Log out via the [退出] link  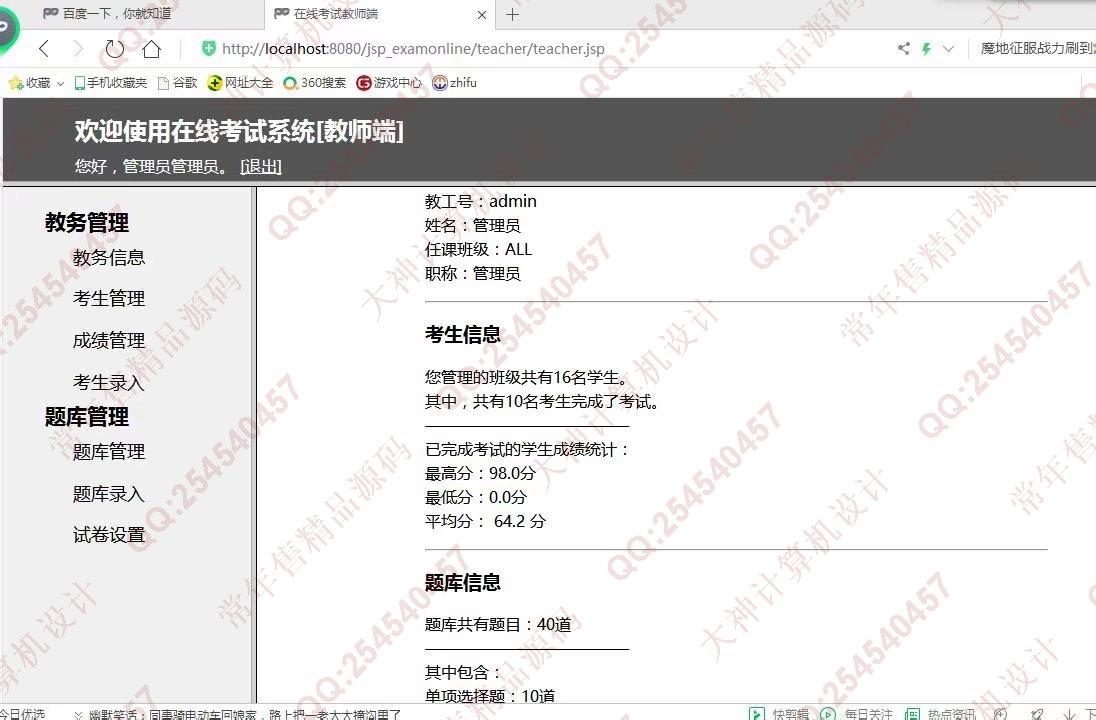[x=261, y=166]
